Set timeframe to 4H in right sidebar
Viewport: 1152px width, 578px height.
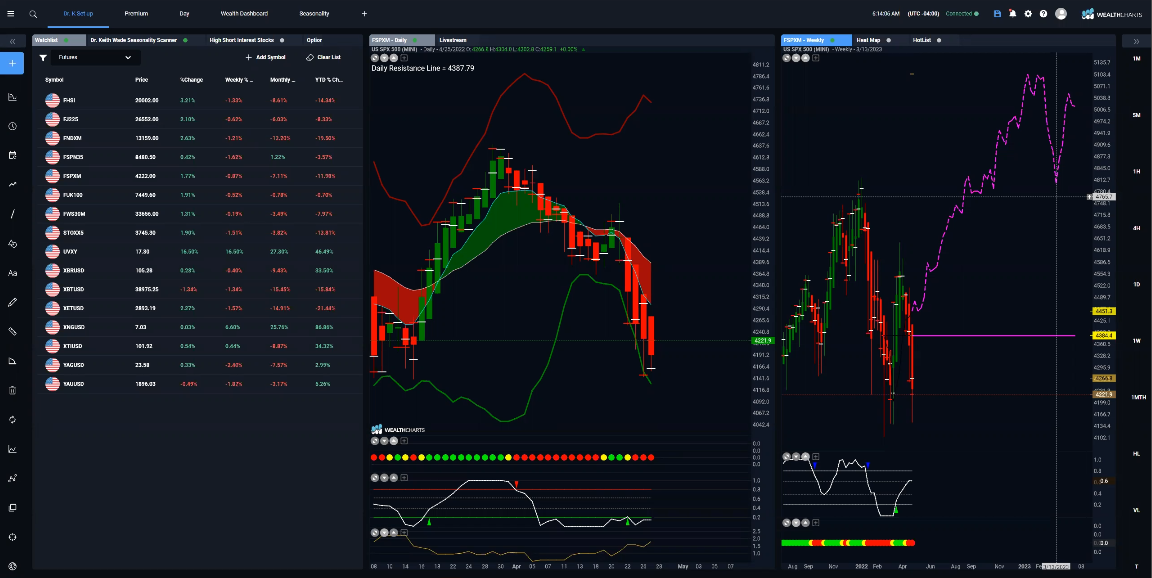pyautogui.click(x=1136, y=228)
